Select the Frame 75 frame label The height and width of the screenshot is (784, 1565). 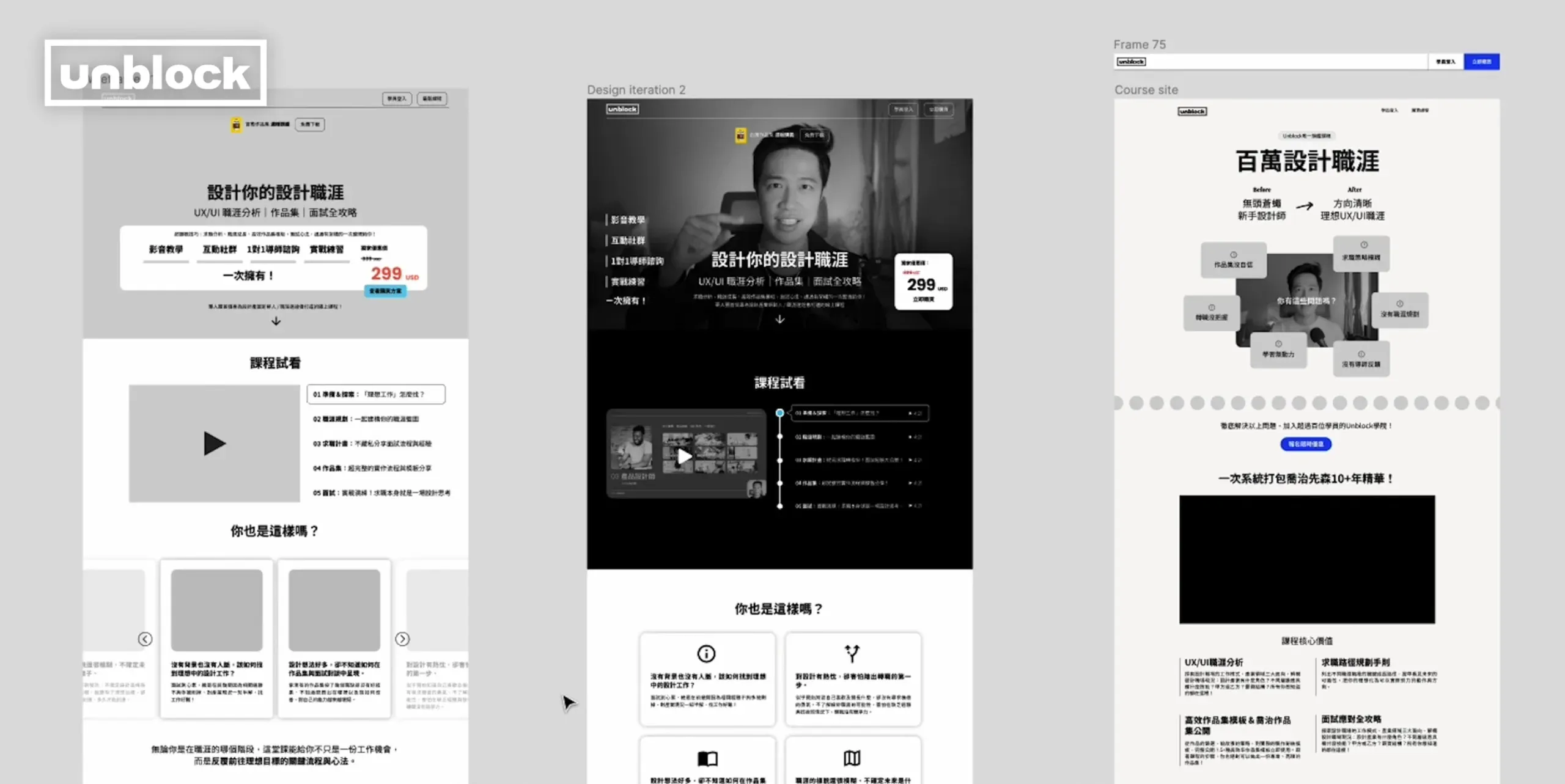coord(1140,45)
